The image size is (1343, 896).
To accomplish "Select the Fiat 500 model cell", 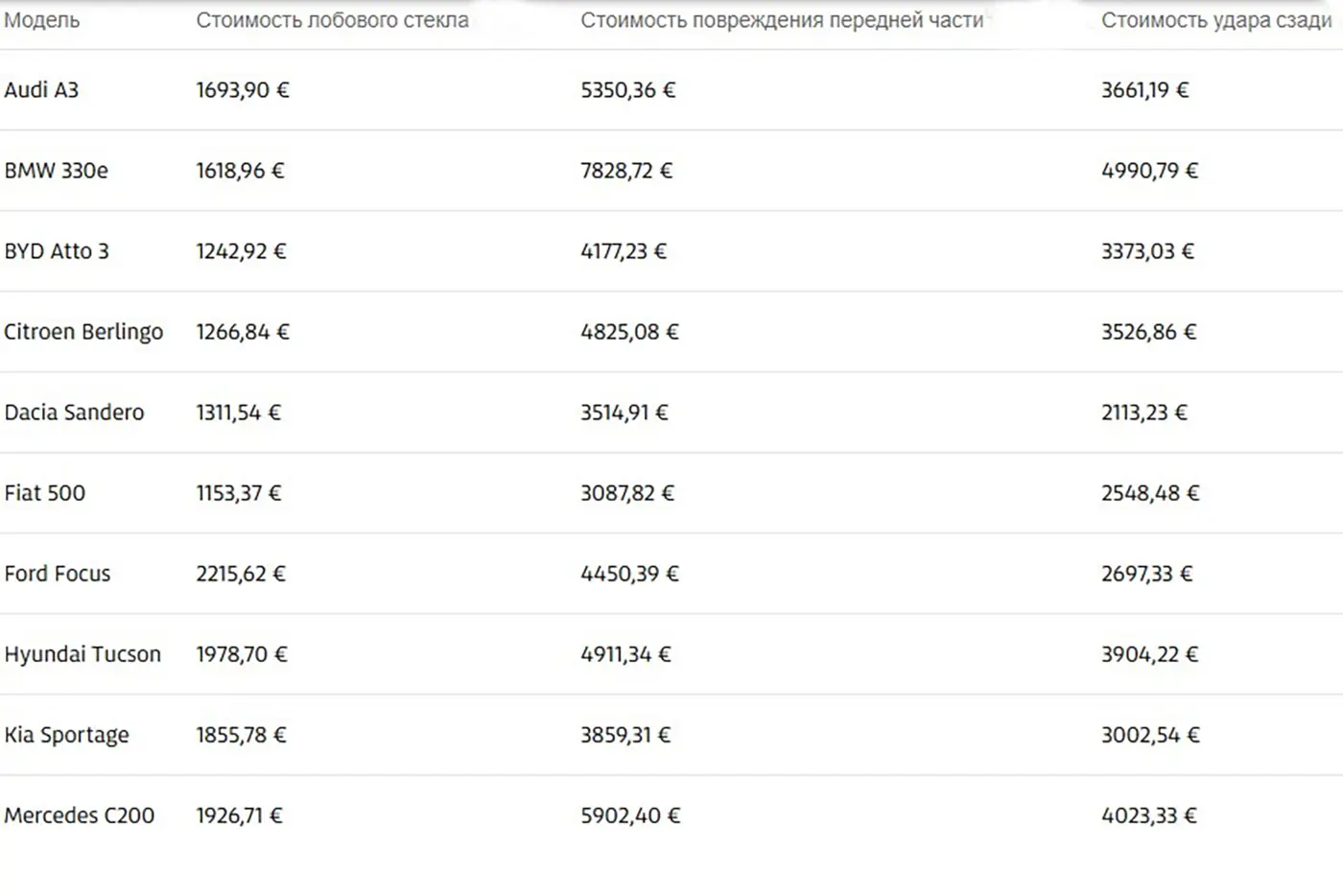I will pos(44,493).
